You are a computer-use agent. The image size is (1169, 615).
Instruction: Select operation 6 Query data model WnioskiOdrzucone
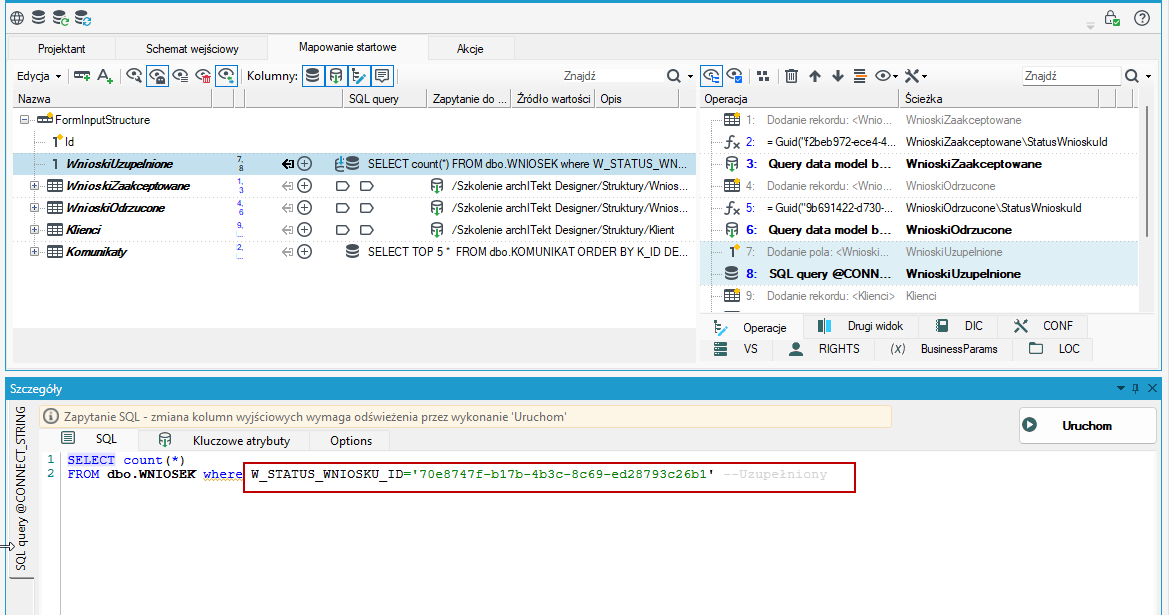point(919,230)
